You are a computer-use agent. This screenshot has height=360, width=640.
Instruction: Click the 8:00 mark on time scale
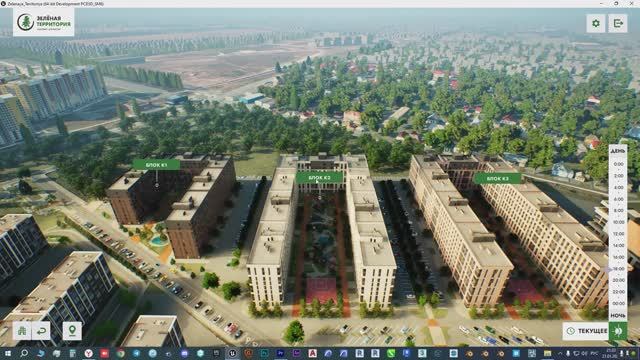(618, 211)
